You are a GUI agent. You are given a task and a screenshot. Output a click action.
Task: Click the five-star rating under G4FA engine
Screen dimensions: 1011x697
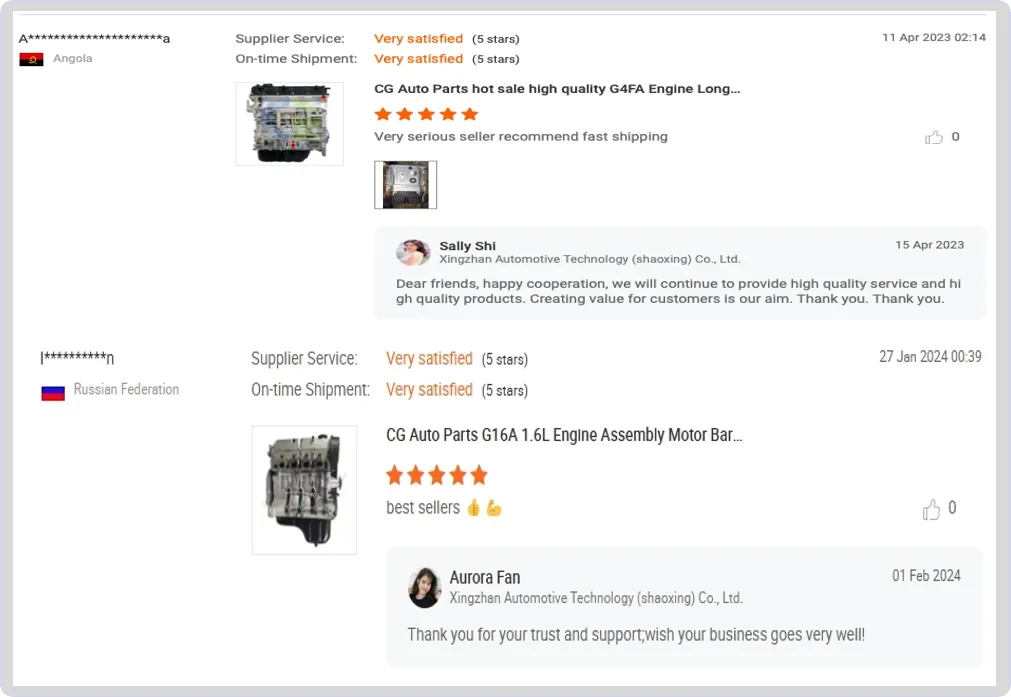pyautogui.click(x=426, y=114)
